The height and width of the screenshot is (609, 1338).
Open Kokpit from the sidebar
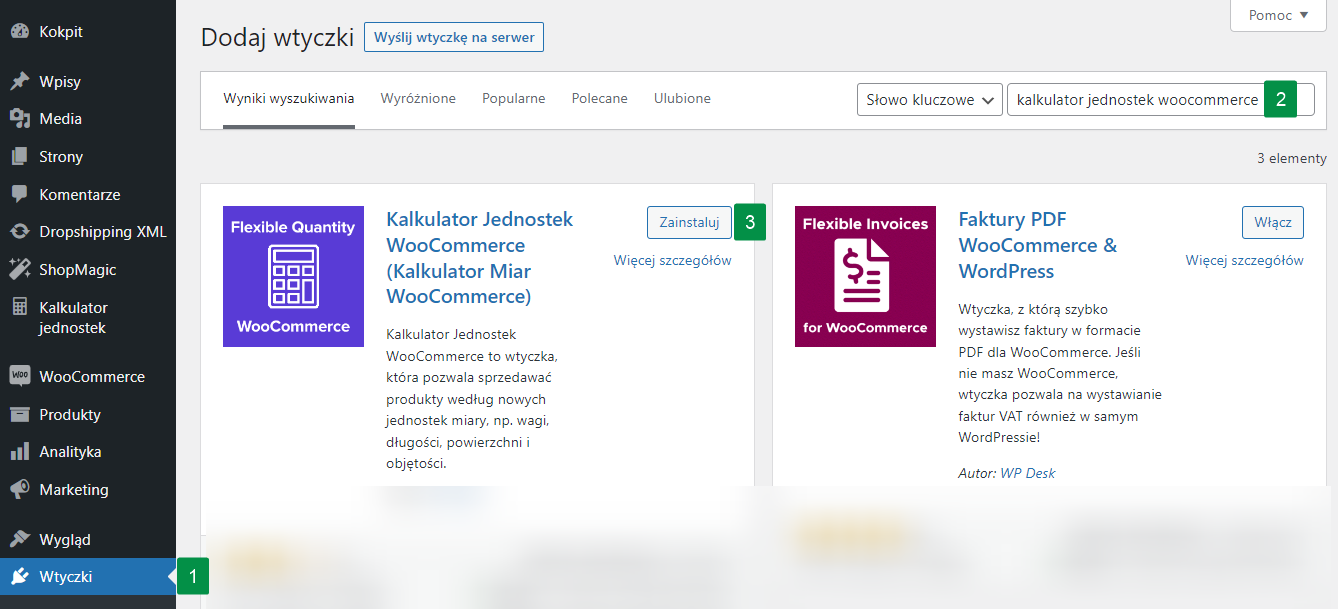[88, 31]
